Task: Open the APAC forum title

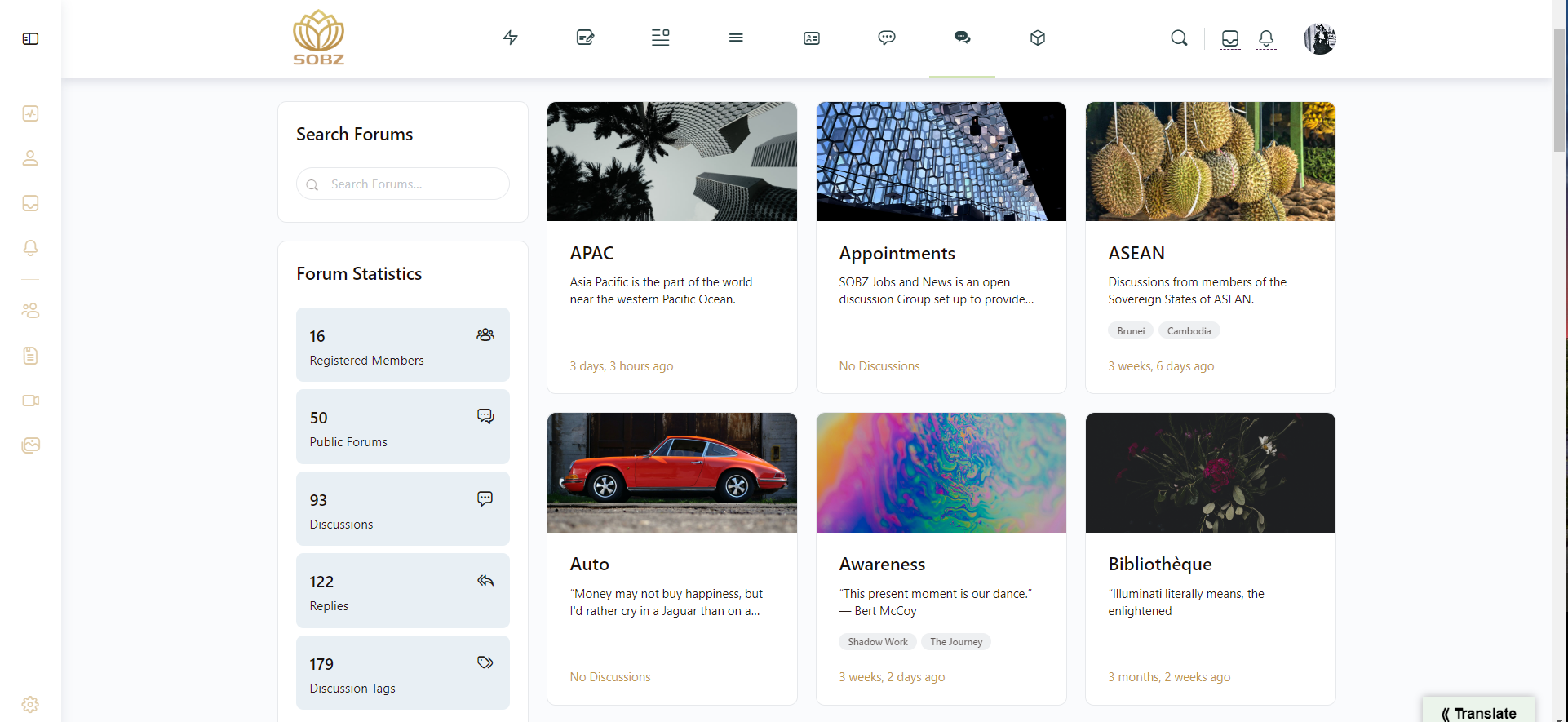Action: [591, 254]
